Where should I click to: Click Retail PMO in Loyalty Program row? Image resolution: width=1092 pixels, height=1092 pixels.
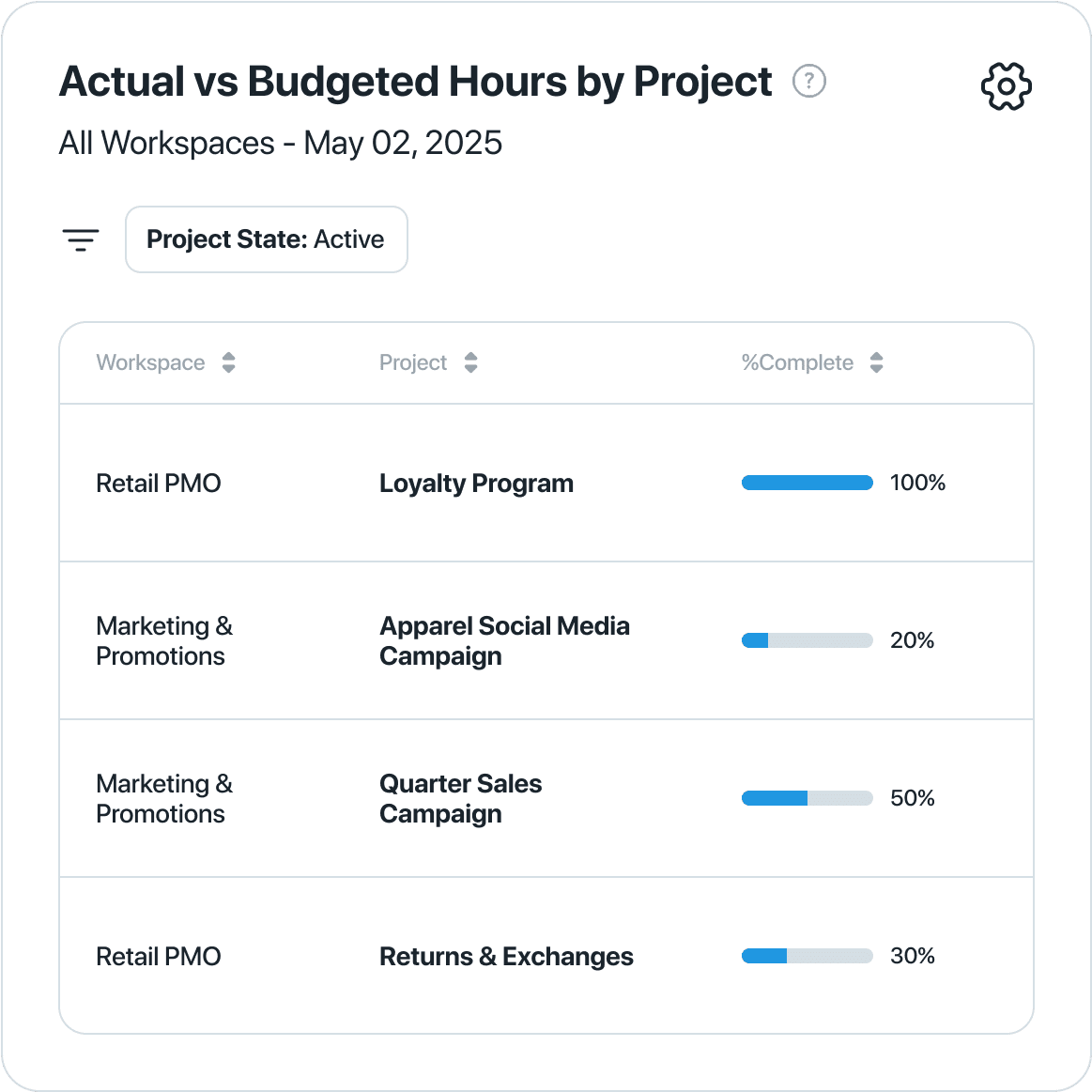point(159,483)
